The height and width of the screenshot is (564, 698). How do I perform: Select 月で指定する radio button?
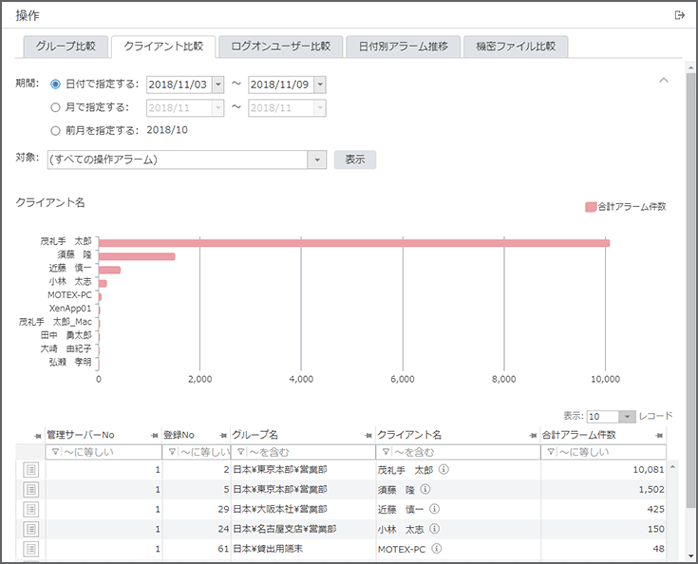click(55, 107)
